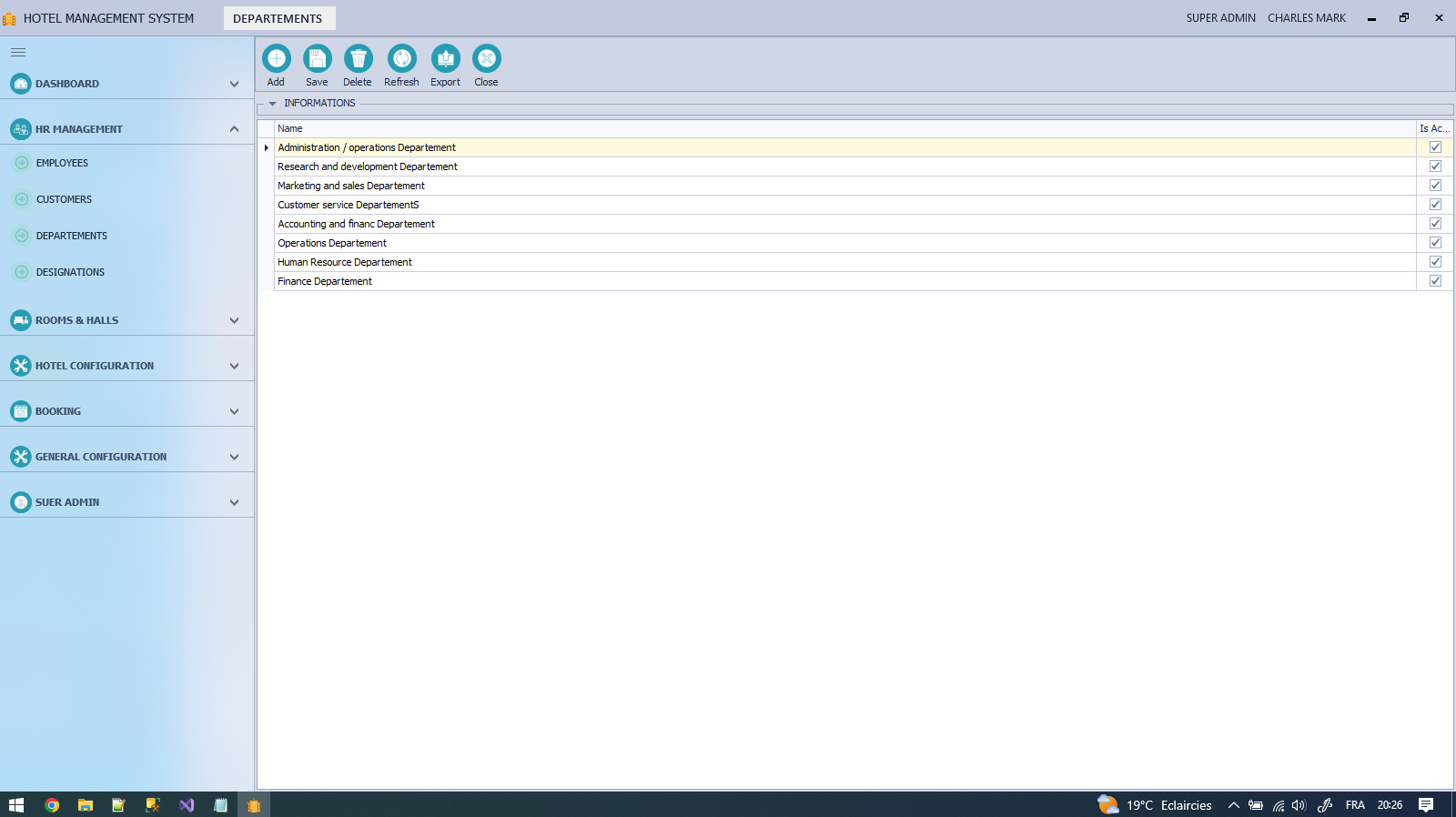Expand the Dashboard section chevron
Viewport: 1456px width, 817px height.
(x=234, y=84)
